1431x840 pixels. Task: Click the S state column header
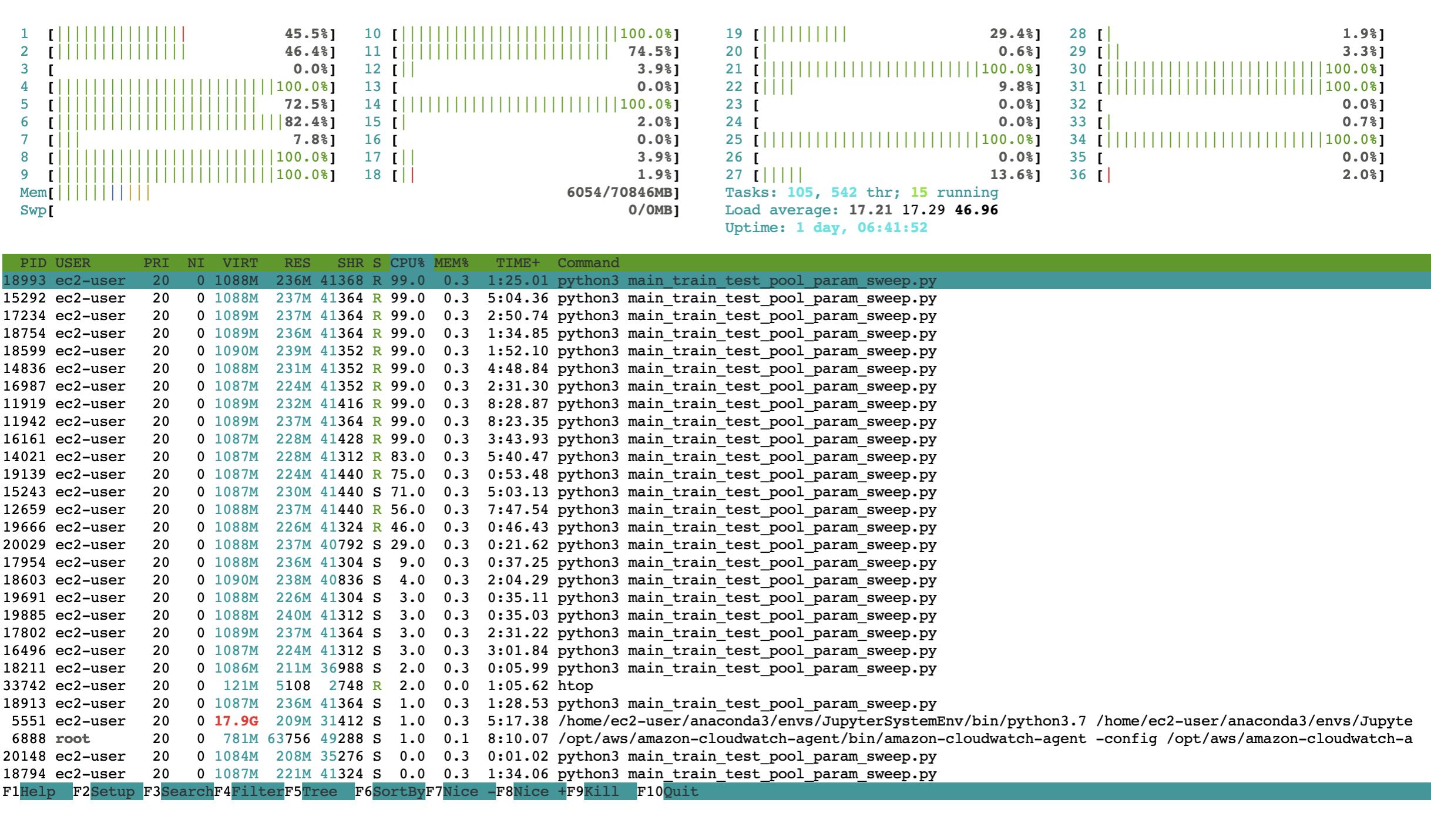[377, 263]
